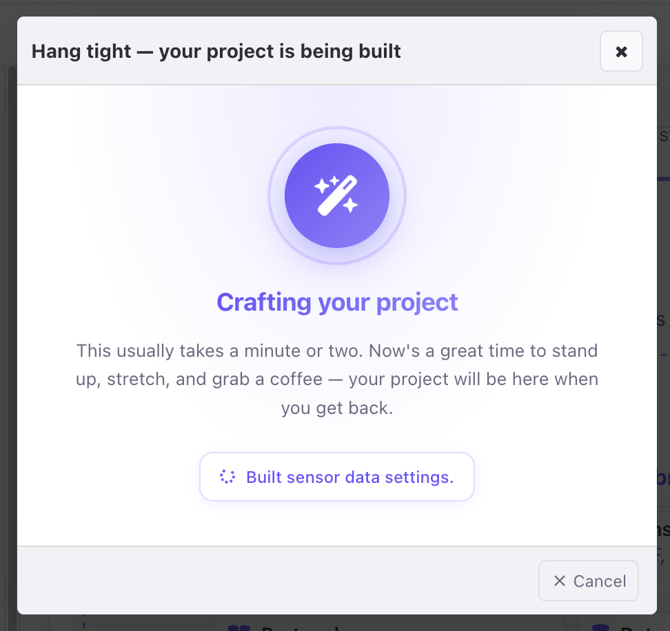This screenshot has height=631, width=670.
Task: Click the 'you get back.' text line
Action: coord(337,408)
